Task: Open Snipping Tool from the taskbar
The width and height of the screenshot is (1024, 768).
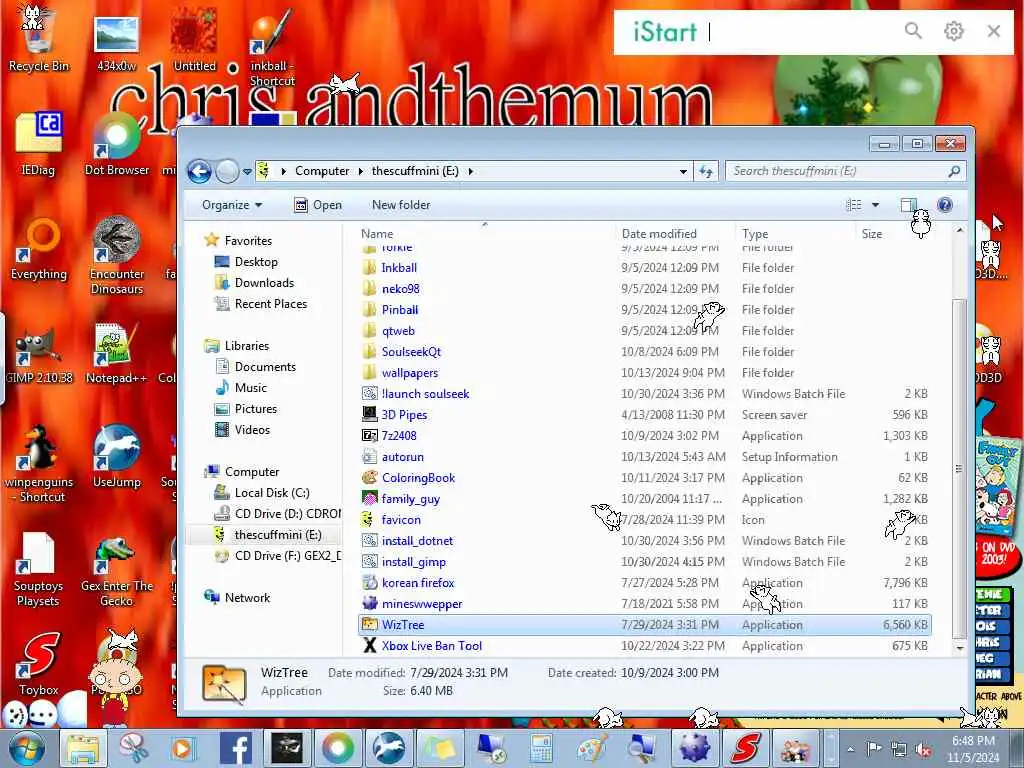Action: [x=133, y=748]
